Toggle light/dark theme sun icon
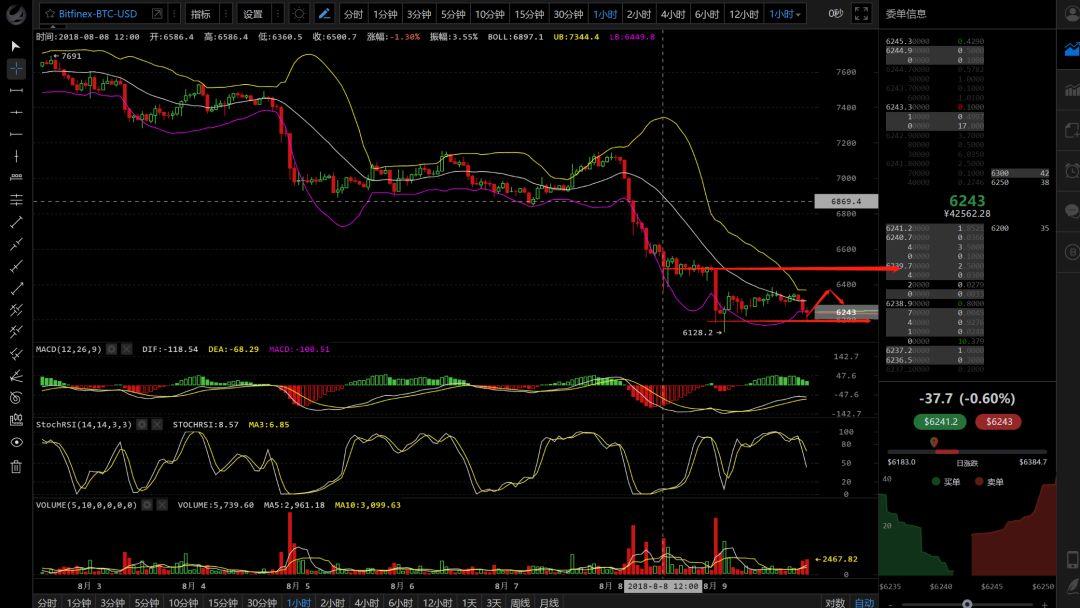This screenshot has height=608, width=1080. point(299,14)
